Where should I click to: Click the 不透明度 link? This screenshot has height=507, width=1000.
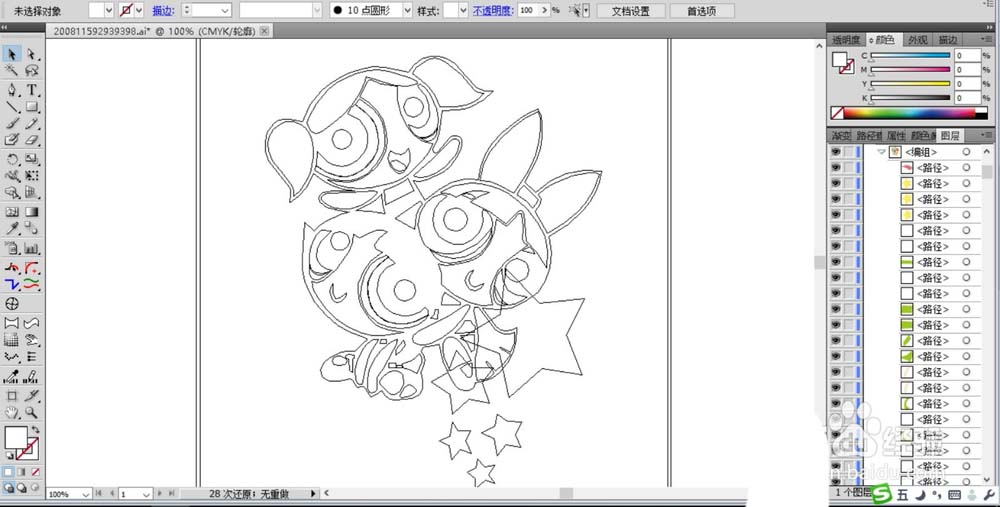pos(493,10)
